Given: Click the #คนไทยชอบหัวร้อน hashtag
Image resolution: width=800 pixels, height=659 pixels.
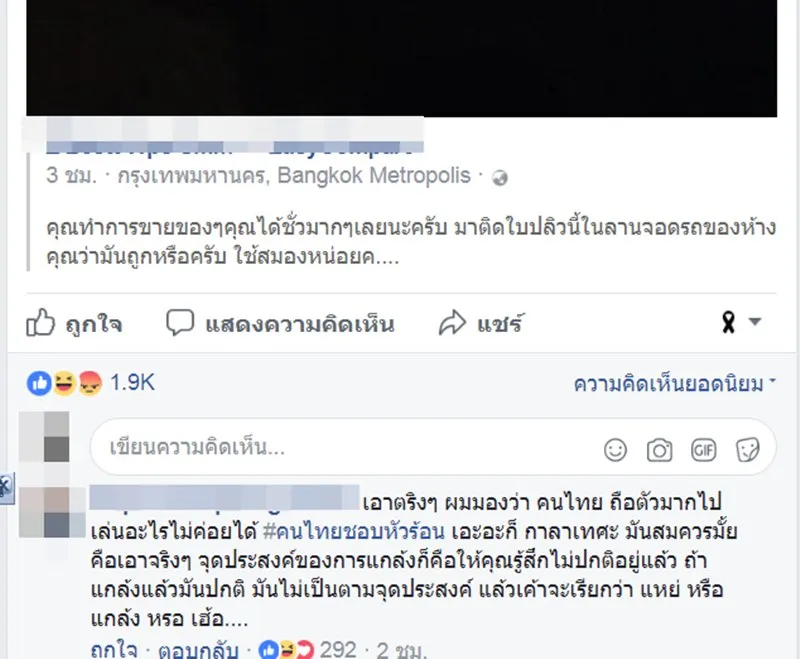Looking at the screenshot, I should coord(354,531).
